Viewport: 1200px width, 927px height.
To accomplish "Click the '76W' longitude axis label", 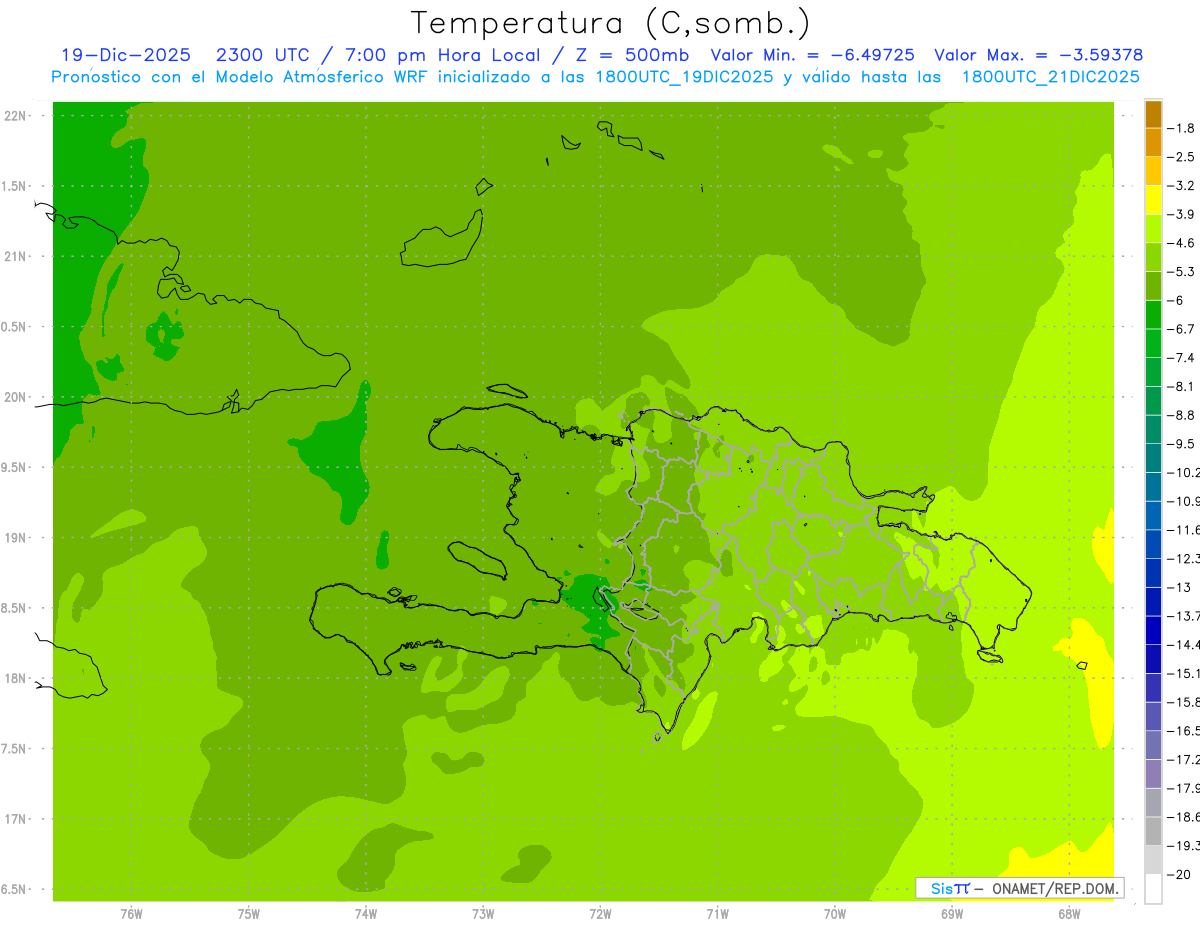I will click(x=131, y=914).
